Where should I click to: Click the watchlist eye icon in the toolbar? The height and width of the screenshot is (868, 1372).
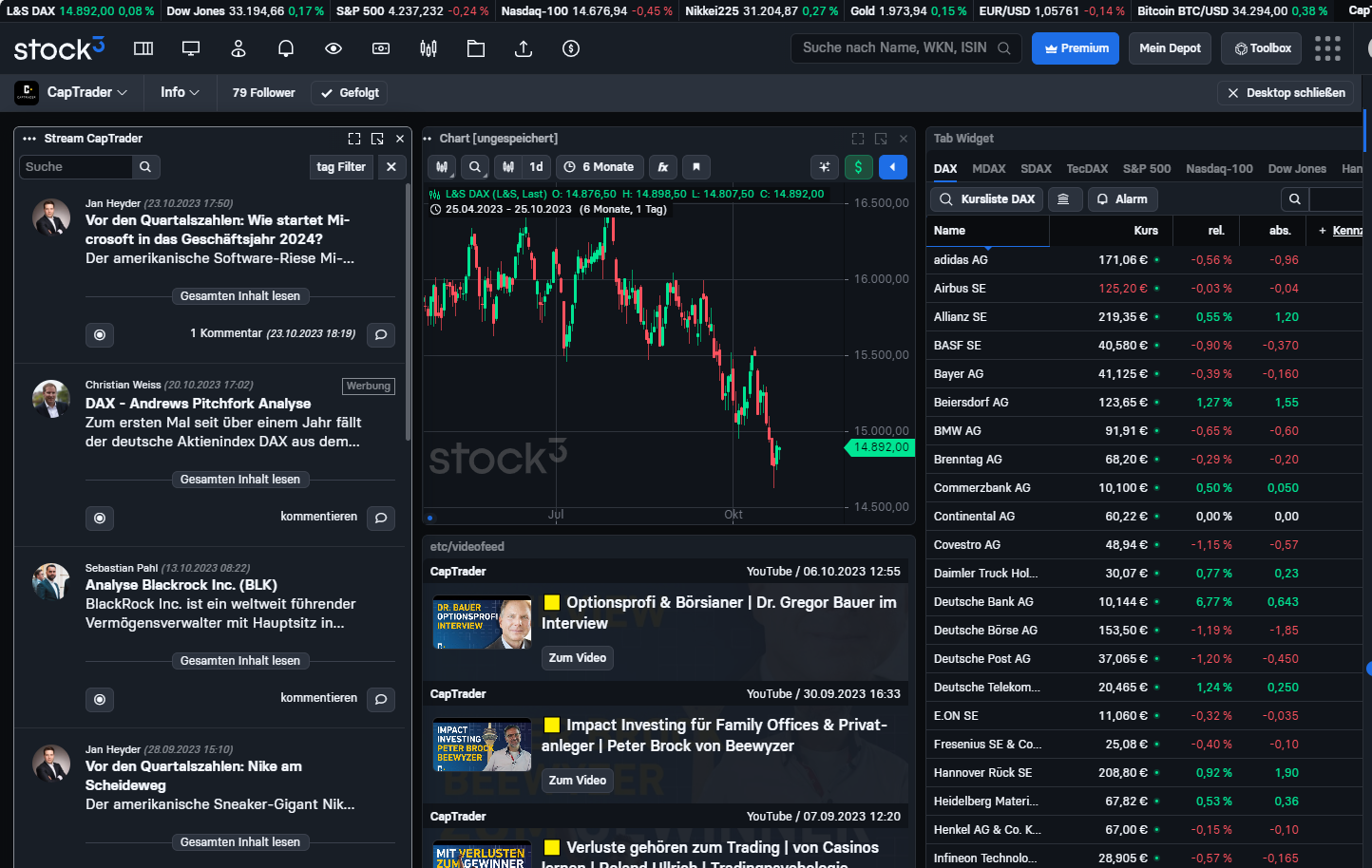(x=333, y=48)
